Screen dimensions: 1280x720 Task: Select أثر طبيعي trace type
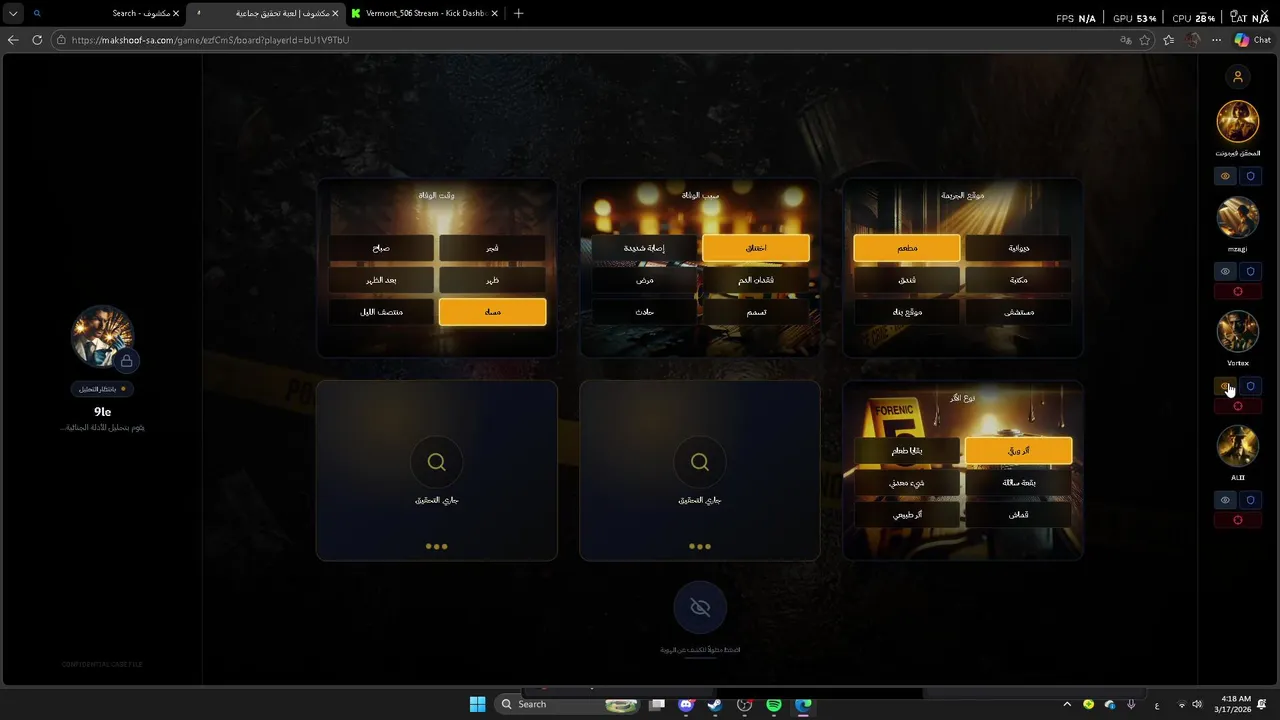[907, 515]
